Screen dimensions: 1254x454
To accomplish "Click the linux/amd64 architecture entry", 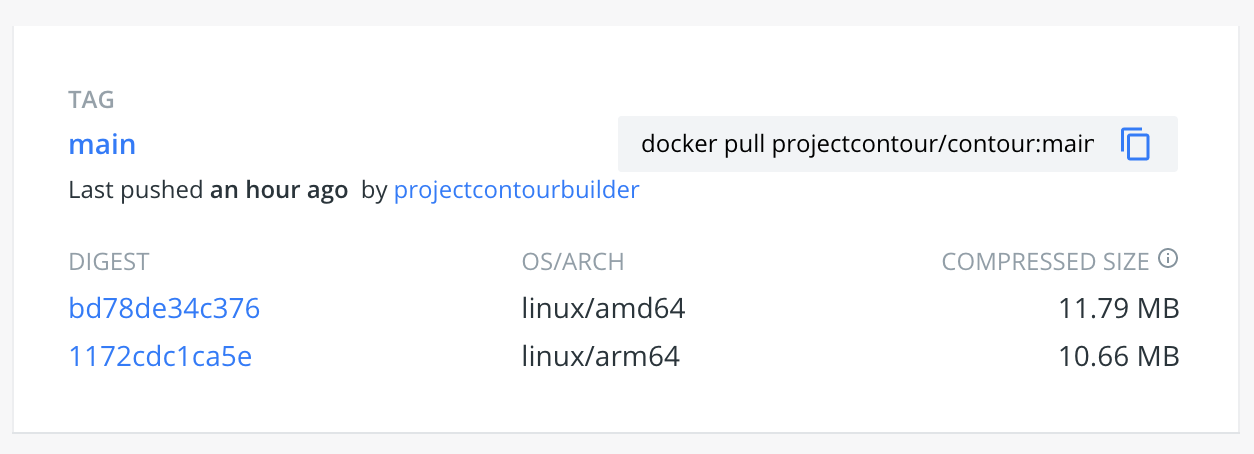I will coord(603,308).
